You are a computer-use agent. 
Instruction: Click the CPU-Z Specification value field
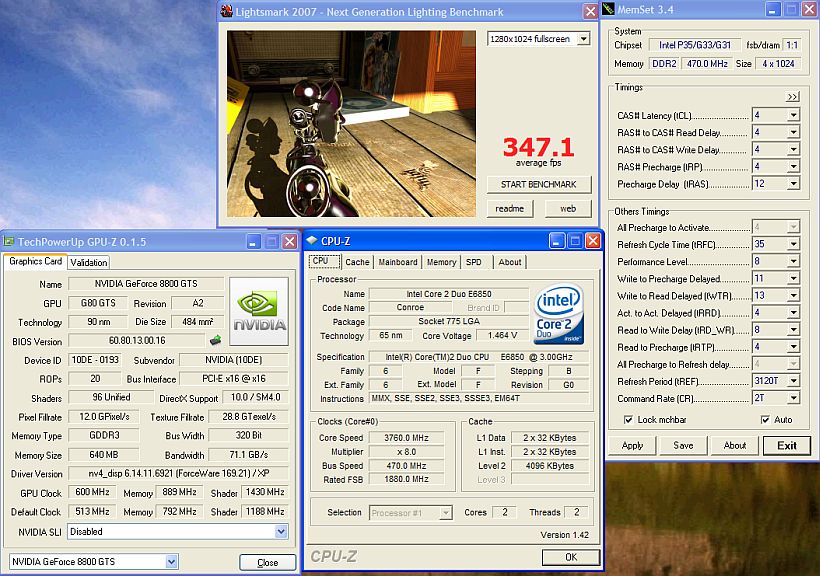[479, 357]
